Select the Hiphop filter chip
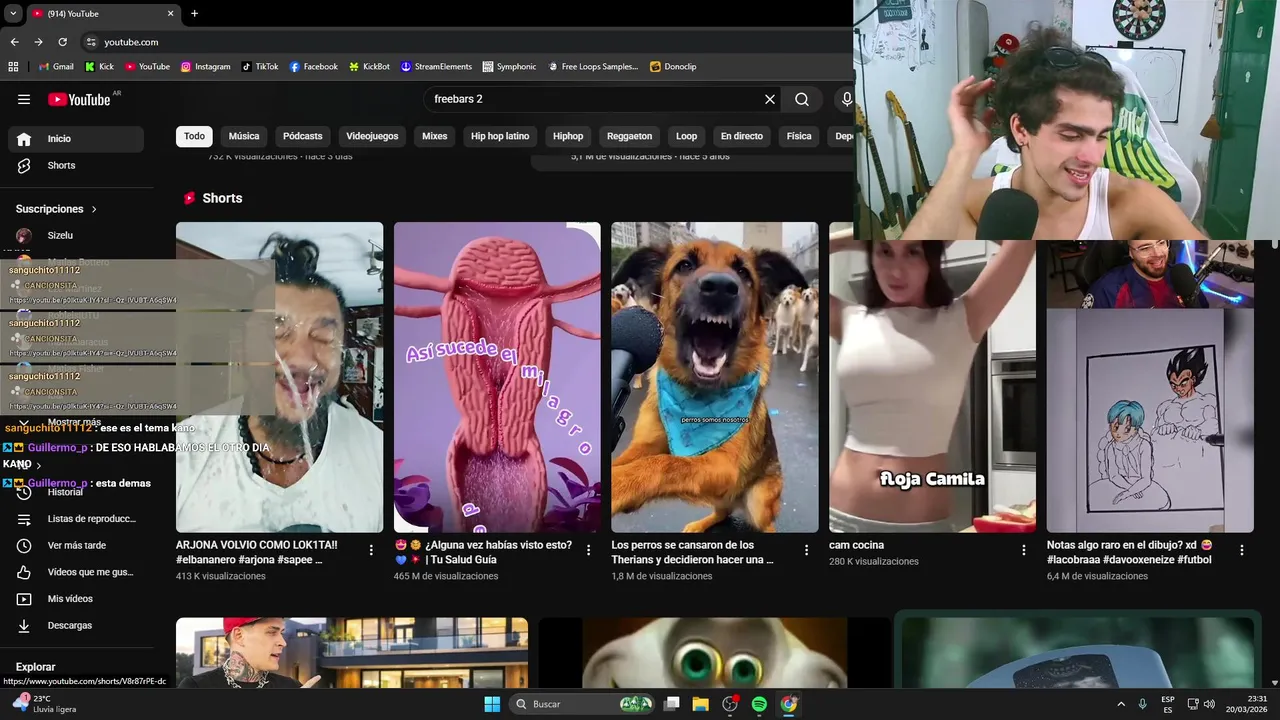 pos(568,136)
